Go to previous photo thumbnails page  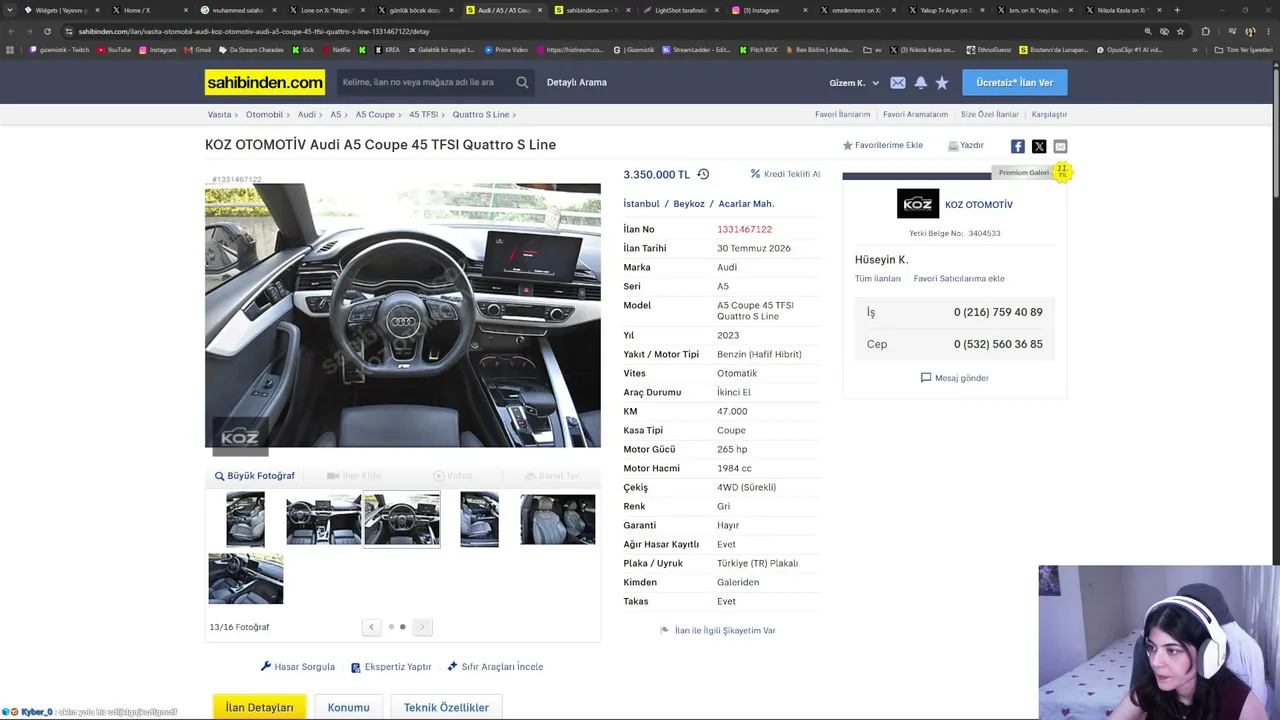[371, 627]
